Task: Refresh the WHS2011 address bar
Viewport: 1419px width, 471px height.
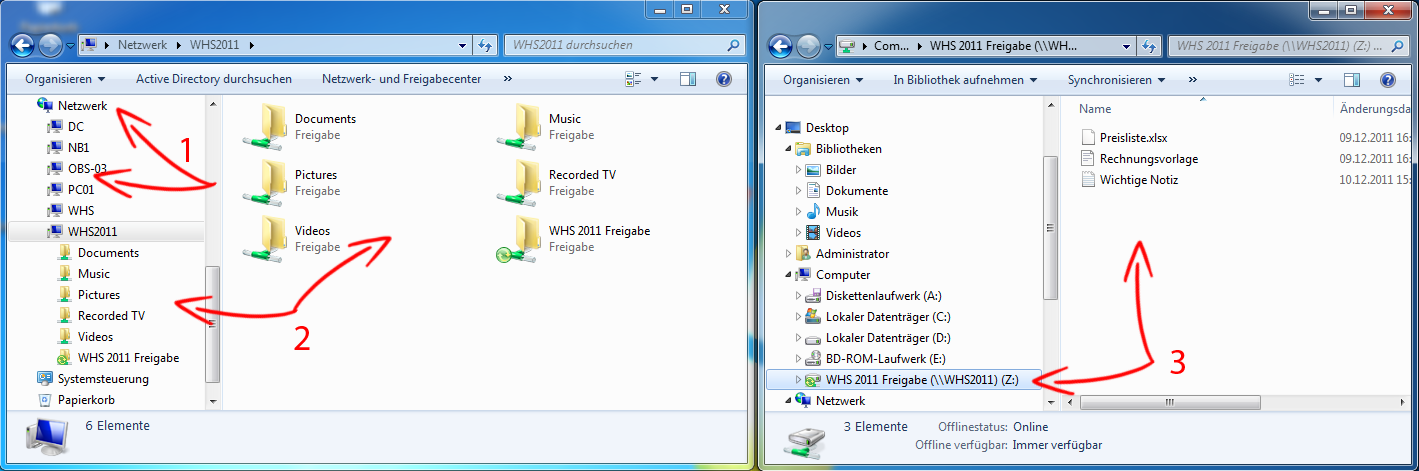Action: pyautogui.click(x=485, y=45)
